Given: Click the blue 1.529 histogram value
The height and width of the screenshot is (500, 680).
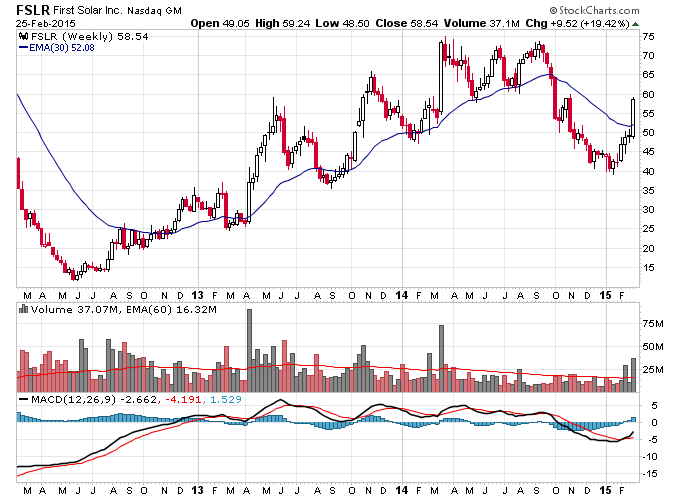Looking at the screenshot, I should click(226, 399).
